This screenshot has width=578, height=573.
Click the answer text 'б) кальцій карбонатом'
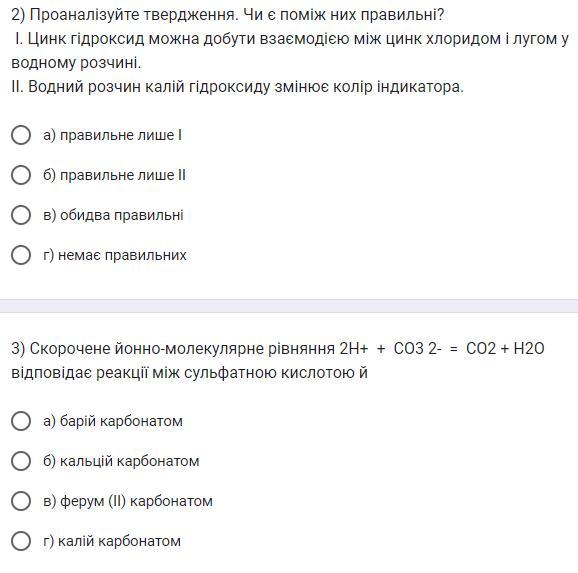tap(121, 461)
